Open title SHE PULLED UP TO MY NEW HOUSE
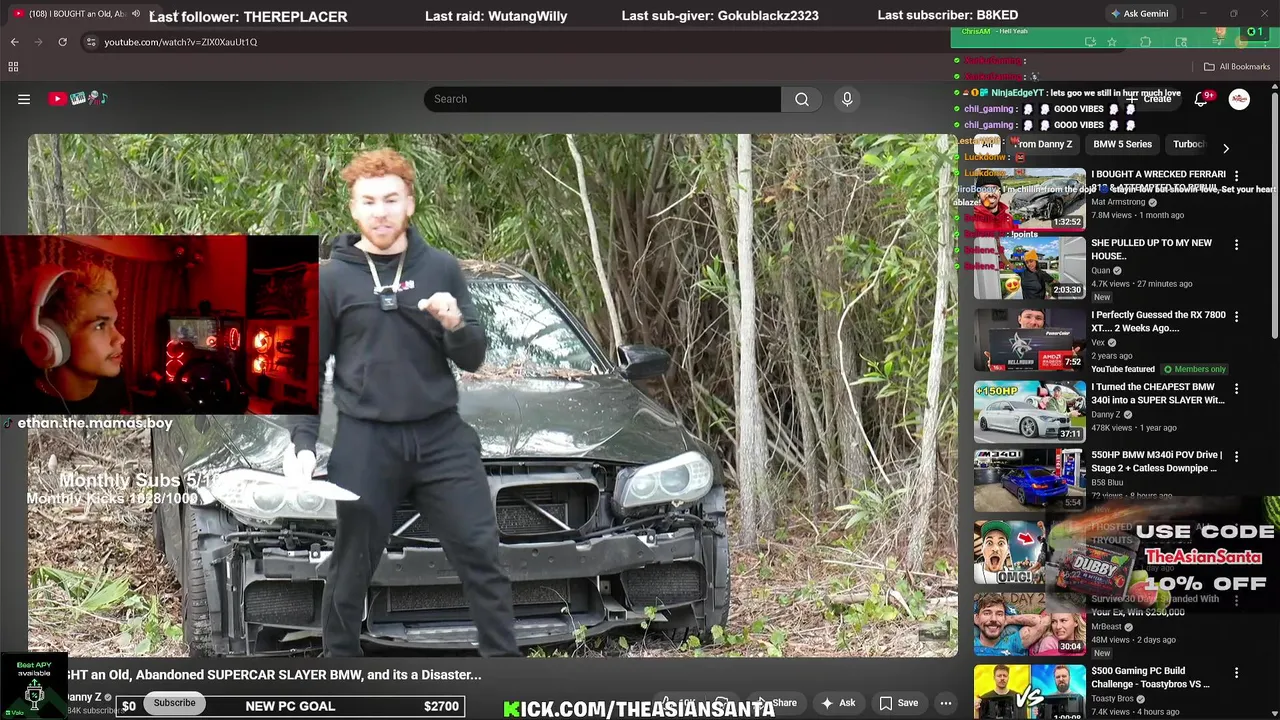This screenshot has height=720, width=1280. (1151, 249)
